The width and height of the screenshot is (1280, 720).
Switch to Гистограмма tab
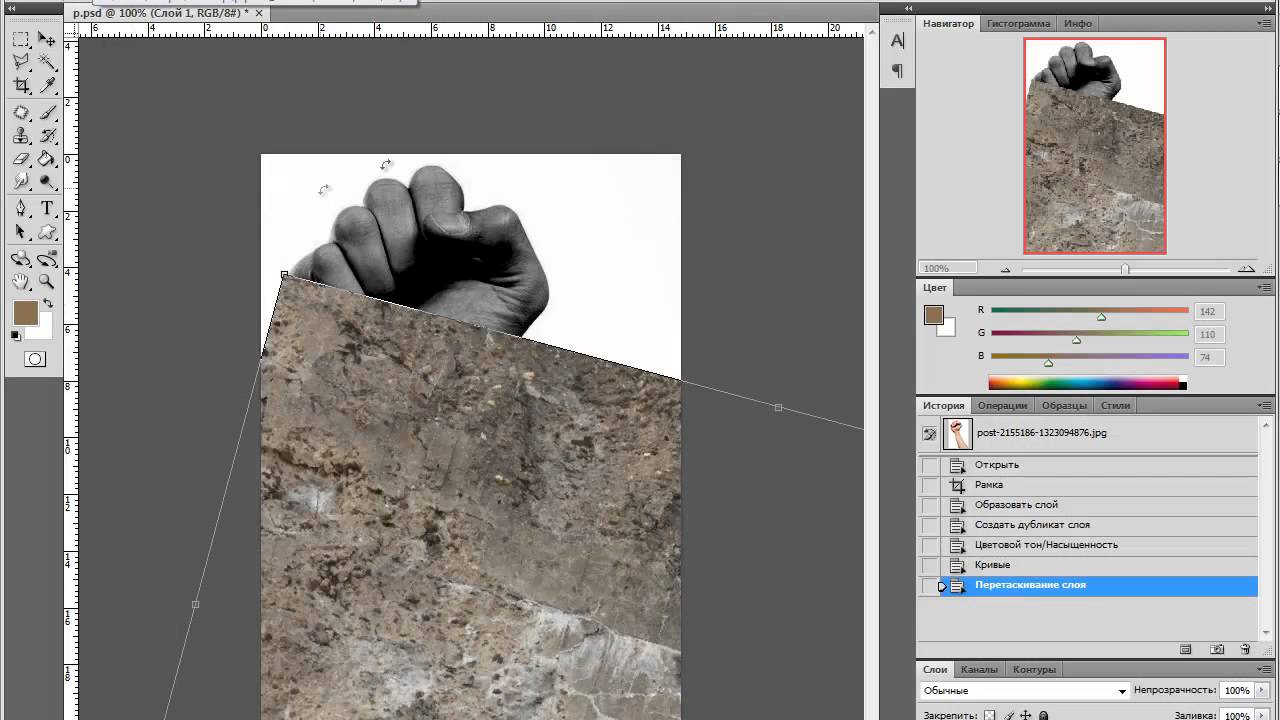1018,23
